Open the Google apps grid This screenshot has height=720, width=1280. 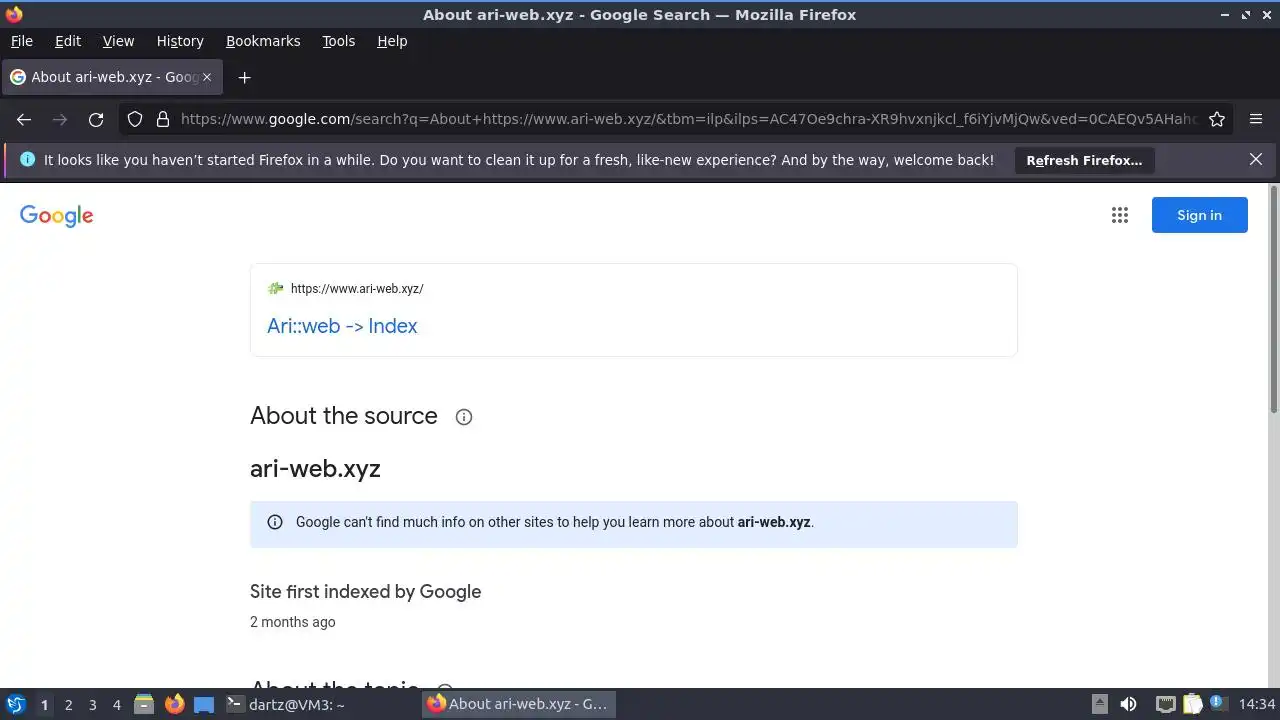click(x=1120, y=215)
